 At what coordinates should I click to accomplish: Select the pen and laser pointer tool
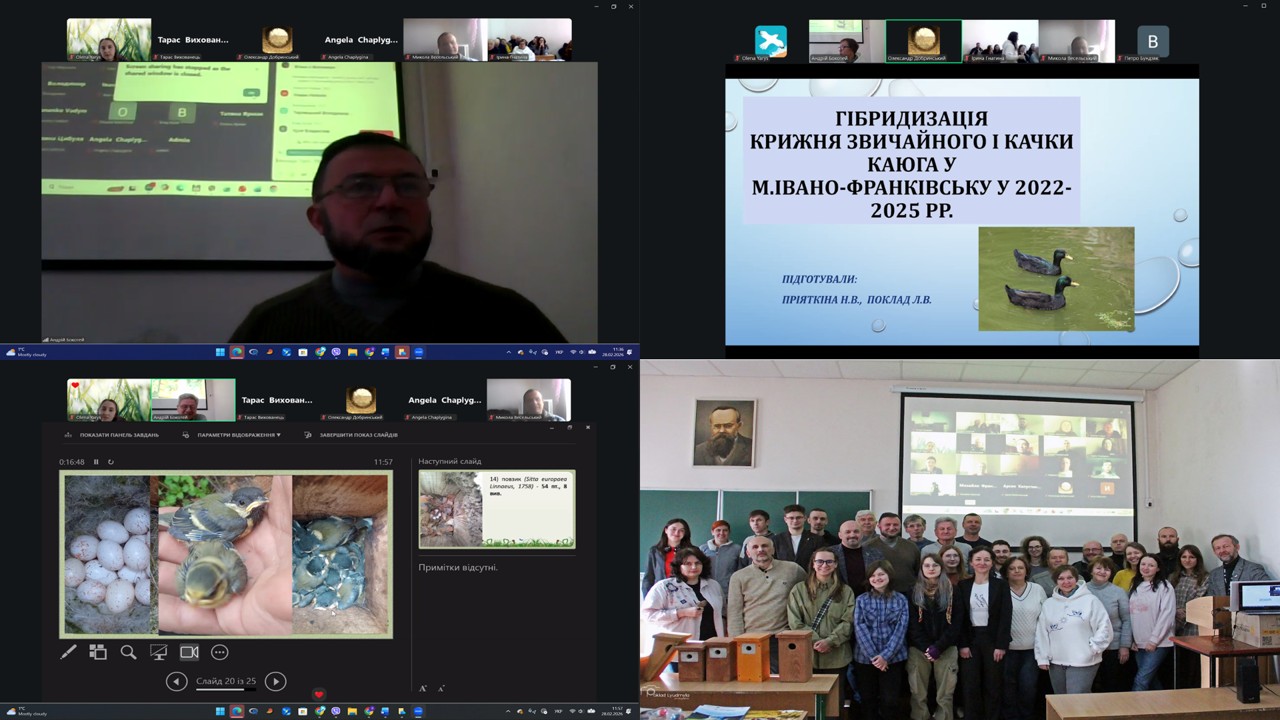68,652
